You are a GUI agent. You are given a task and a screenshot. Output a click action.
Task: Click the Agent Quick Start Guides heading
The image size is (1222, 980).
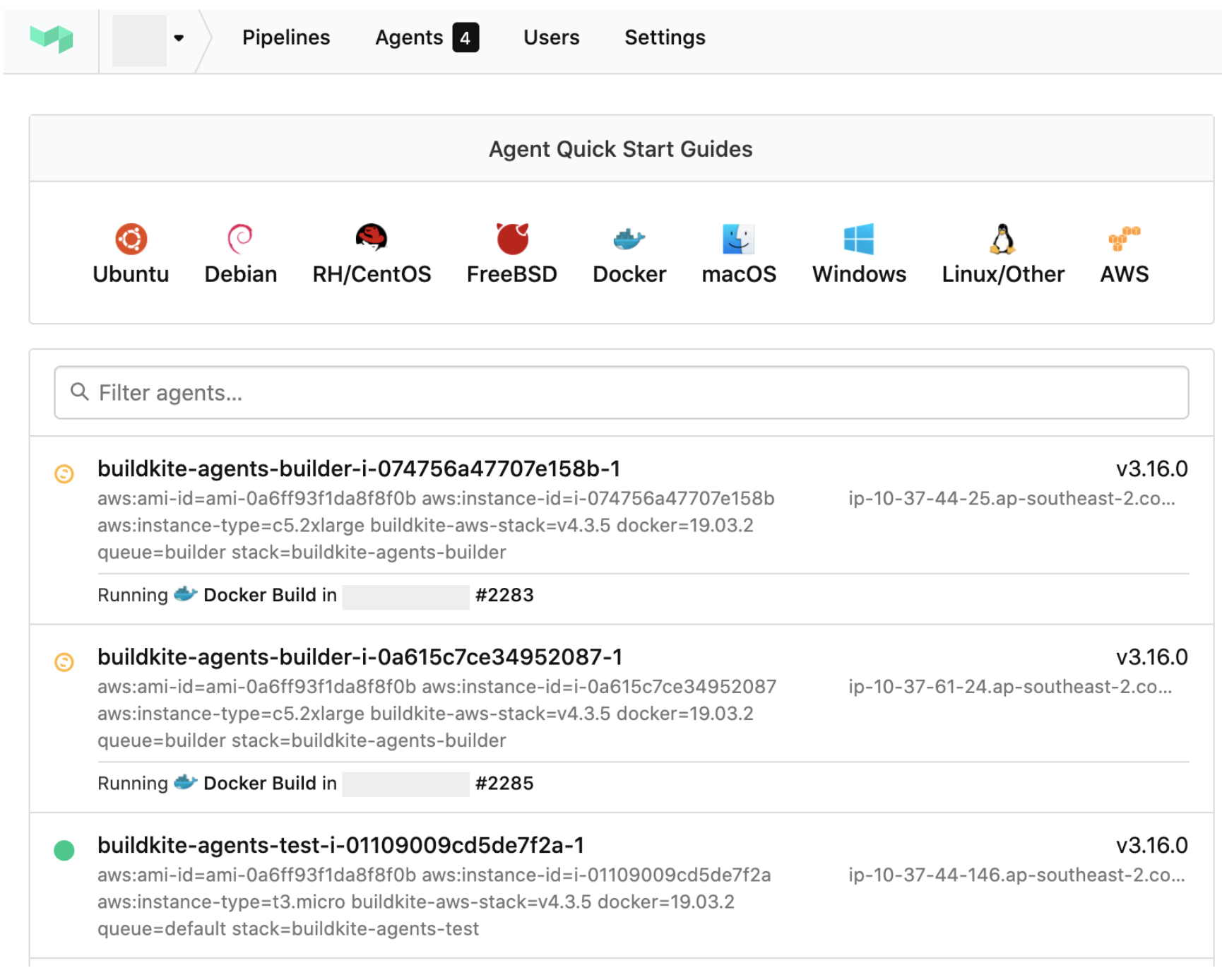click(621, 149)
